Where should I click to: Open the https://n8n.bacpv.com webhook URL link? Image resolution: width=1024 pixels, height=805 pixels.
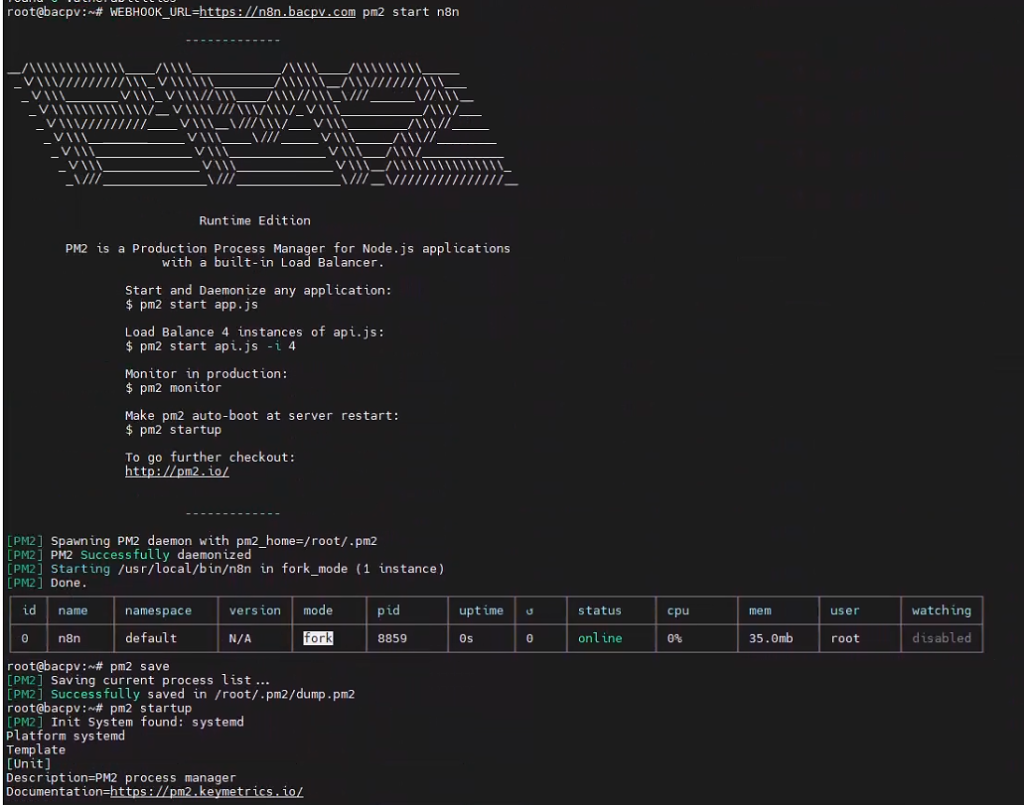[x=277, y=12]
